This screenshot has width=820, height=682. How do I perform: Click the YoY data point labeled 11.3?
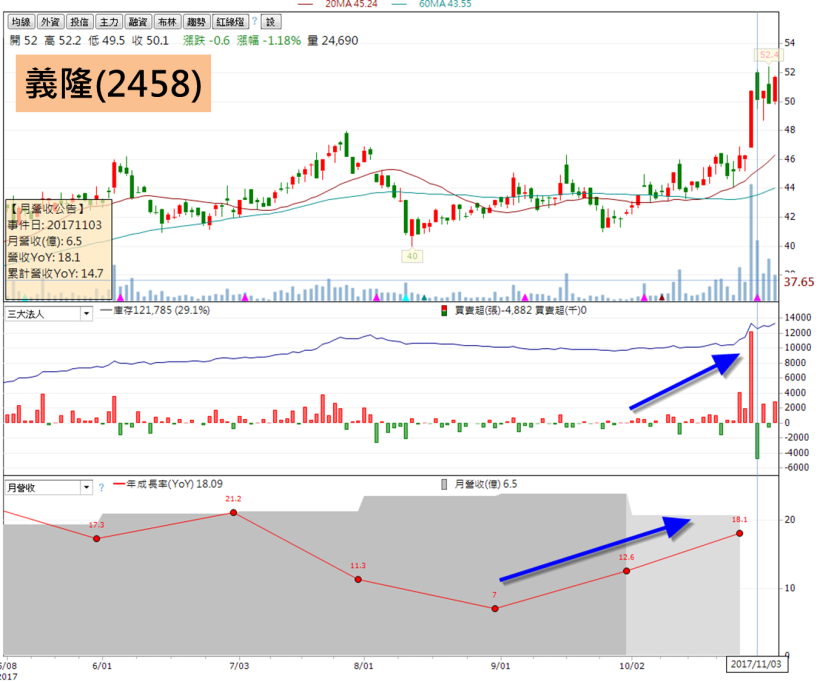tap(358, 579)
